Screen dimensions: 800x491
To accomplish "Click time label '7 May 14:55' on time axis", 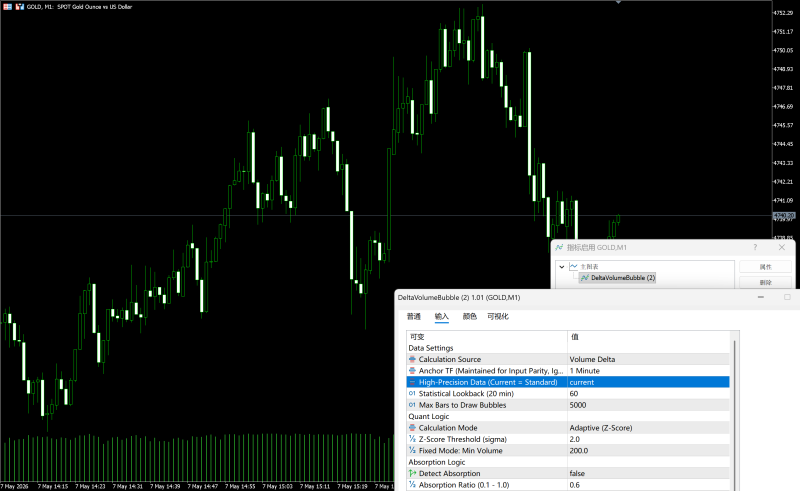I will pos(240,486).
